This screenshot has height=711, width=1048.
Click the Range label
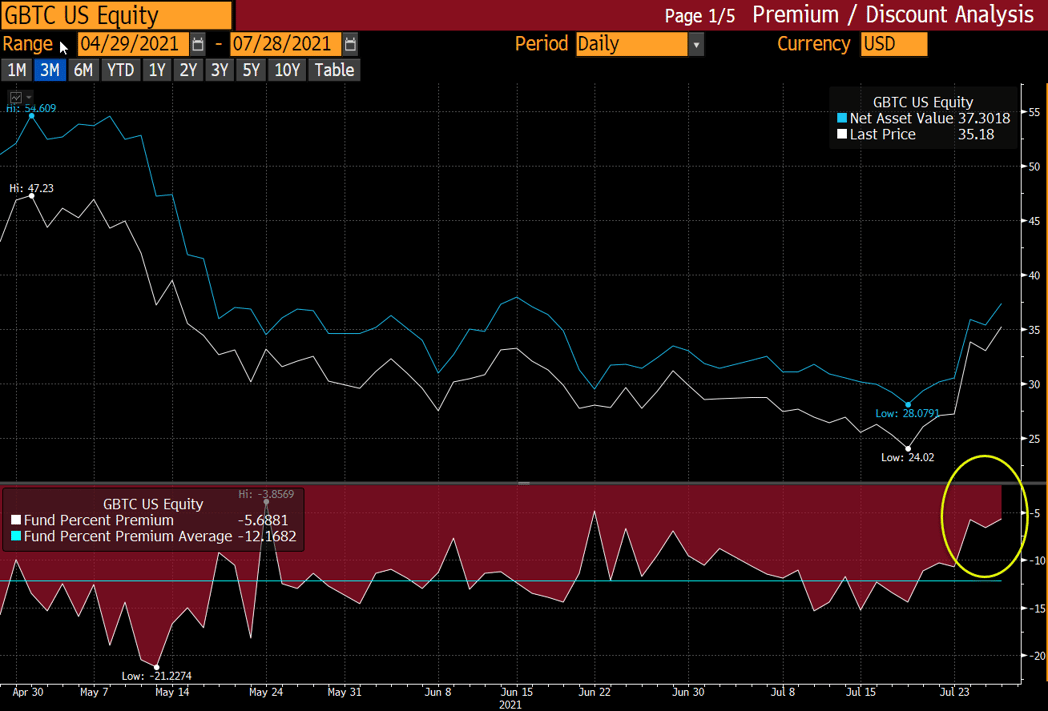point(27,44)
